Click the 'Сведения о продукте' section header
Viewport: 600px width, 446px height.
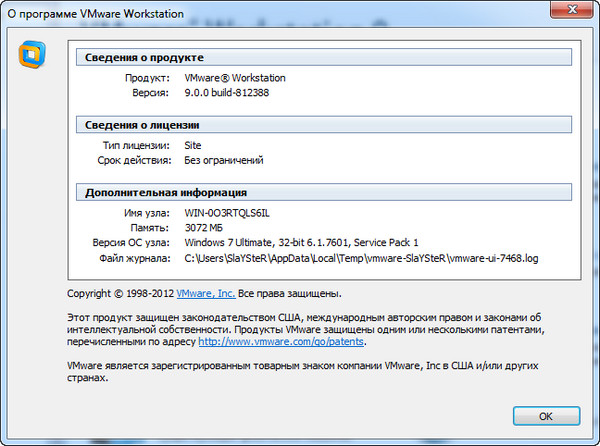click(x=145, y=58)
